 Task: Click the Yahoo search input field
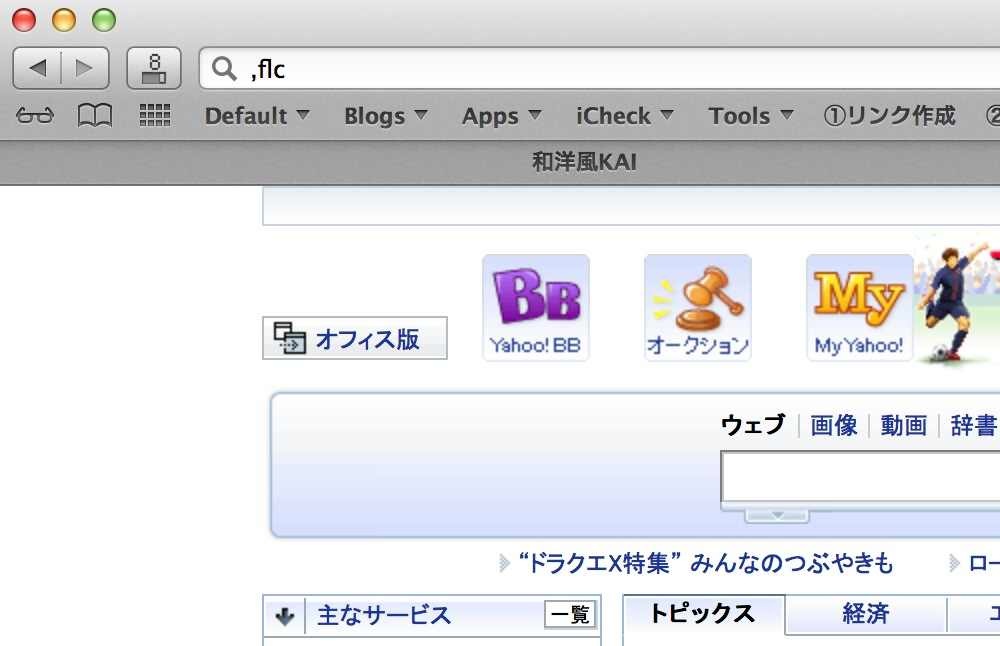pyautogui.click(x=860, y=476)
